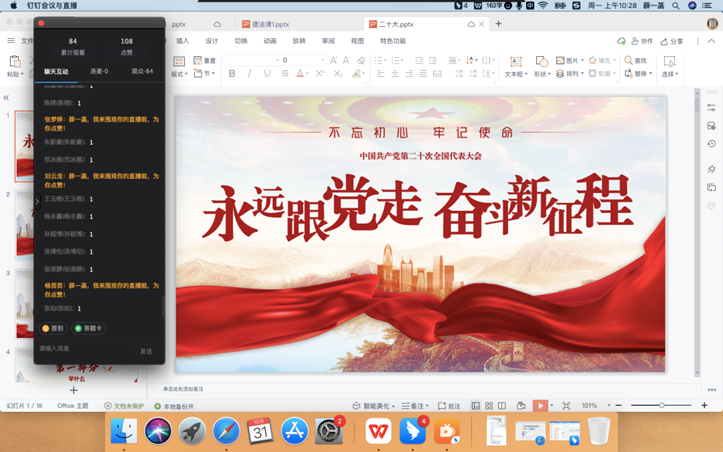Switch to the 设计 ribbon tab

[211, 41]
